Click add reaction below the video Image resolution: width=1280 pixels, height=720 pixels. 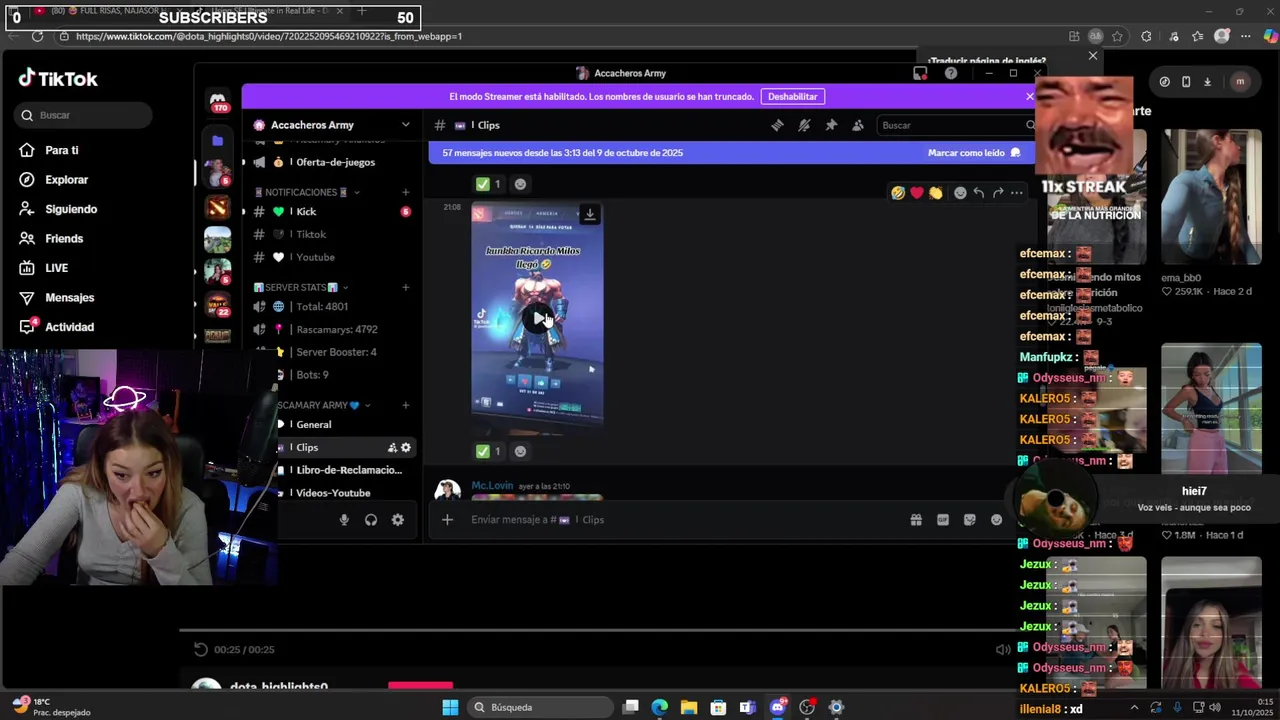point(520,451)
